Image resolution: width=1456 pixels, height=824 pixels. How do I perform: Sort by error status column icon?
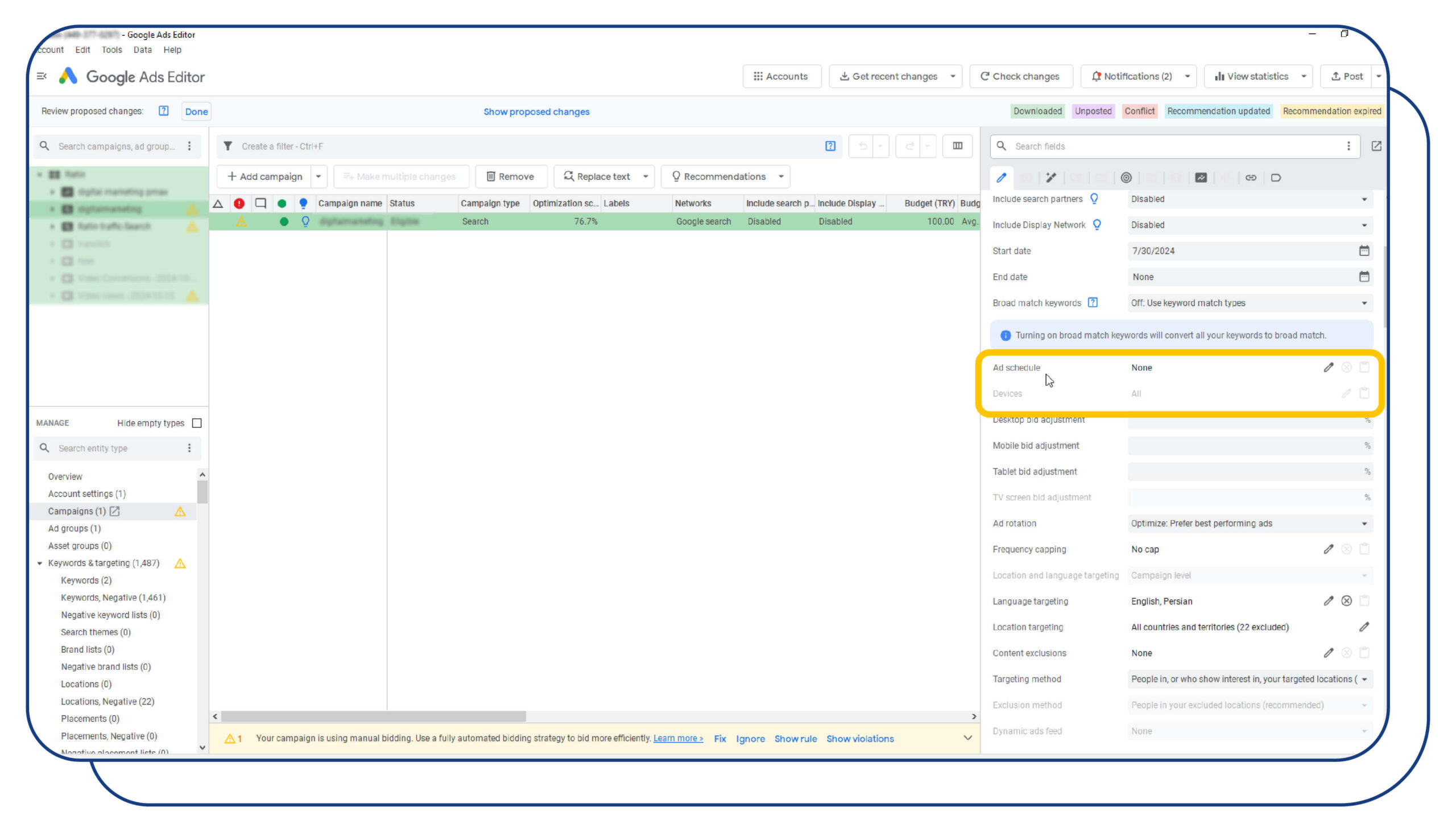pyautogui.click(x=239, y=203)
